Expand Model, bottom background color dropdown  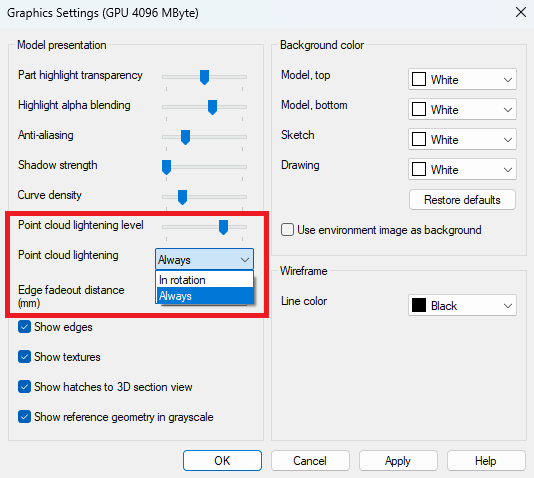point(462,109)
